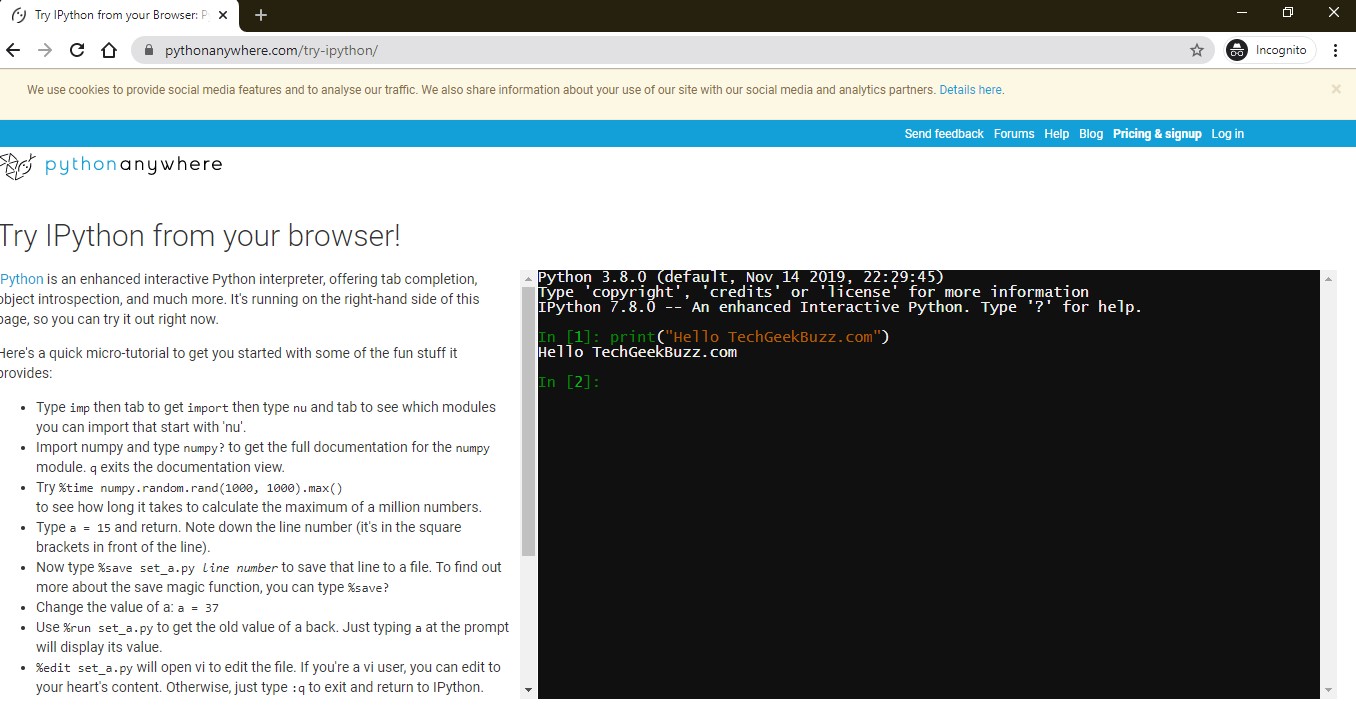Open a new browser tab
Screen dimensions: 1356x705
point(260,15)
